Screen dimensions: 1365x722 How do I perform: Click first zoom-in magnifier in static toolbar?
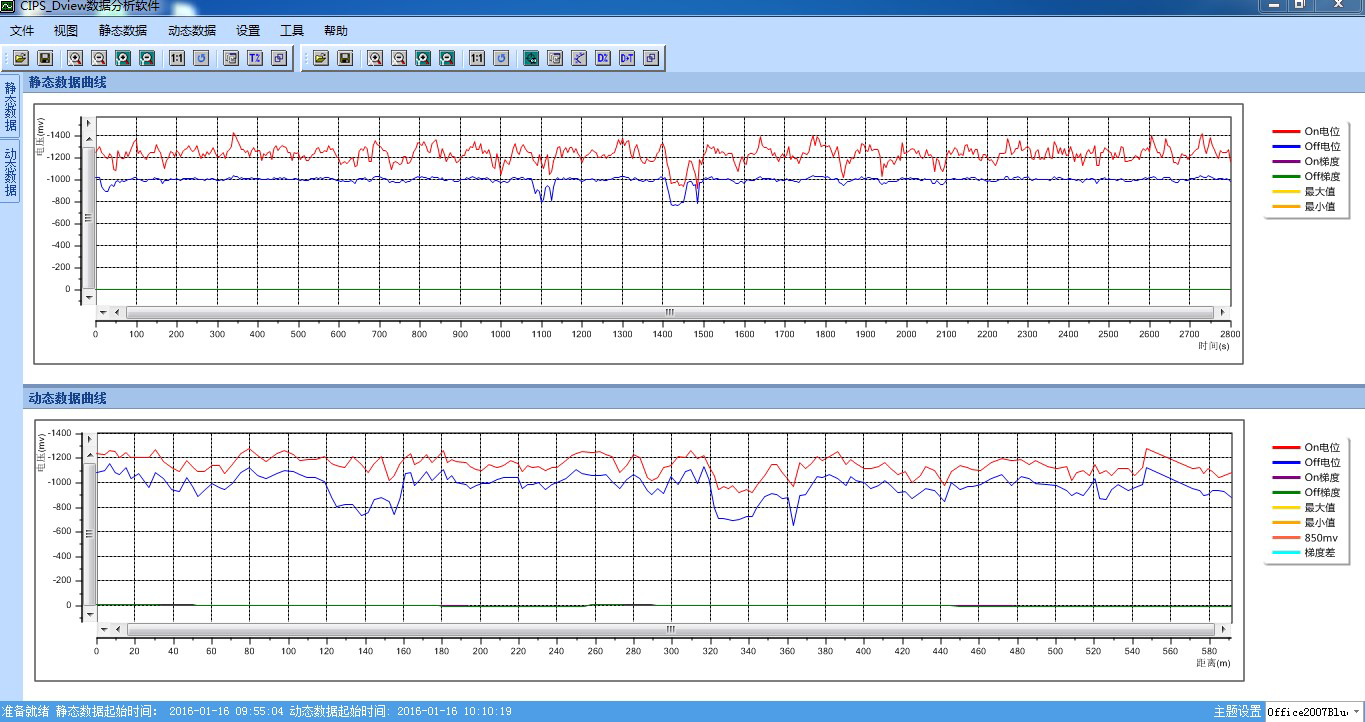[x=75, y=58]
